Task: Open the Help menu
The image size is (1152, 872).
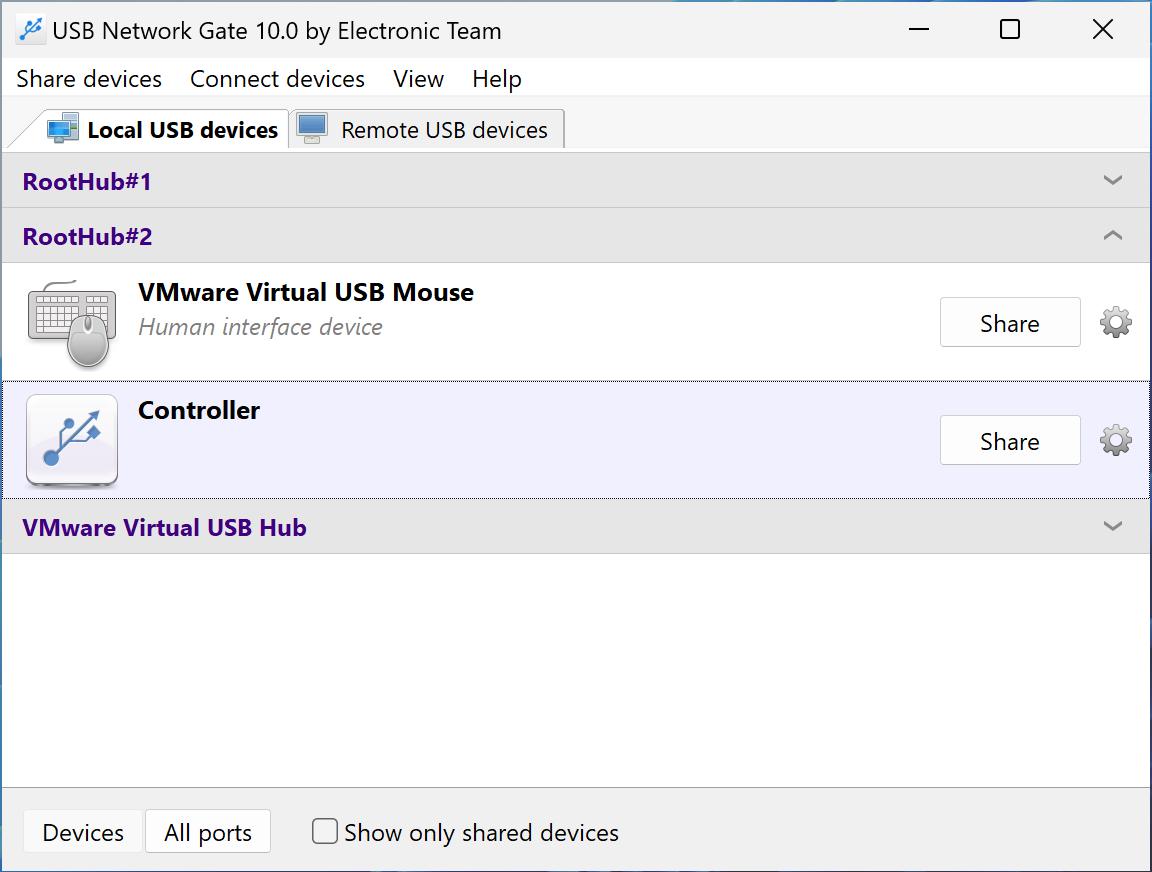Action: pyautogui.click(x=497, y=79)
